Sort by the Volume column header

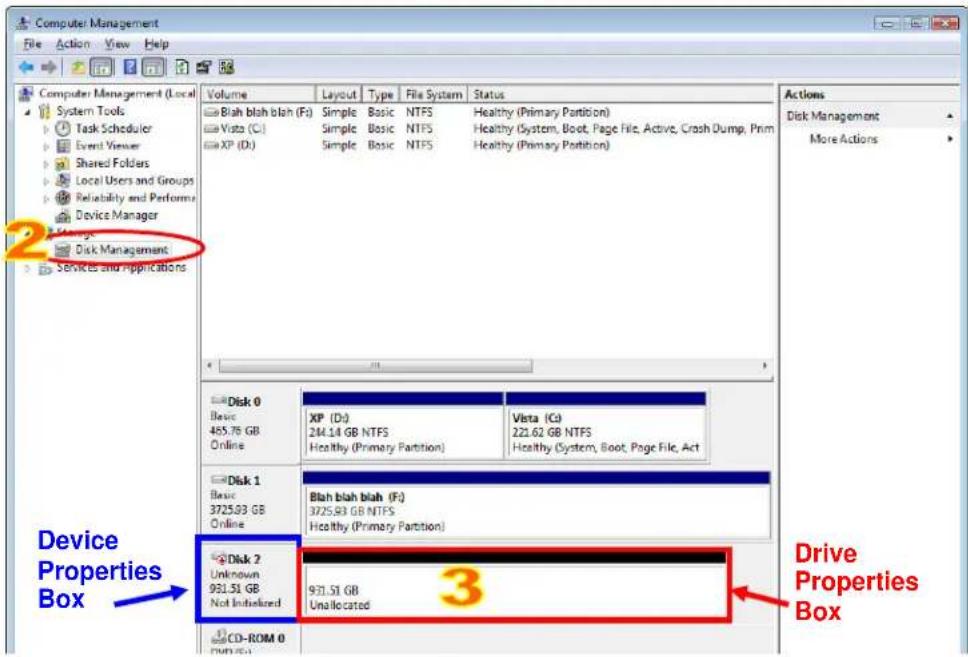[x=259, y=94]
